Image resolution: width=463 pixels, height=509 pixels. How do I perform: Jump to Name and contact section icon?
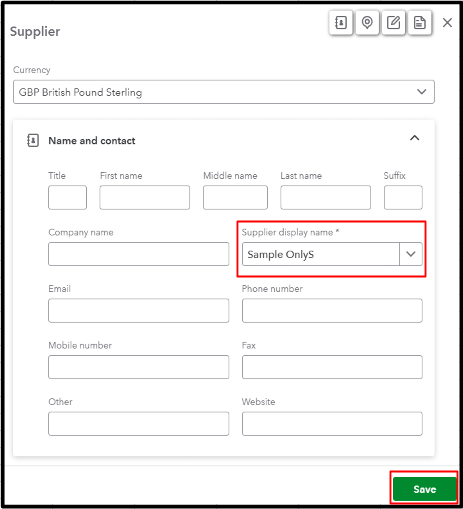[341, 23]
